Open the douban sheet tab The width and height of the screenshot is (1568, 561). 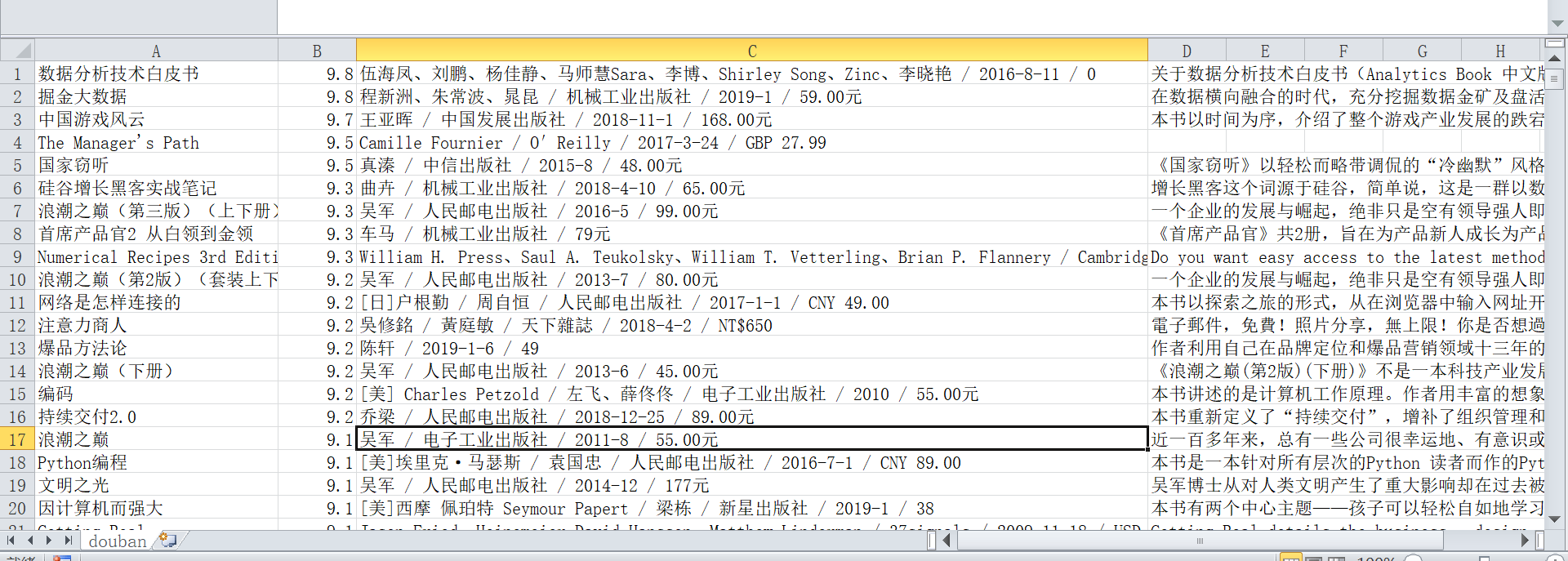(118, 541)
